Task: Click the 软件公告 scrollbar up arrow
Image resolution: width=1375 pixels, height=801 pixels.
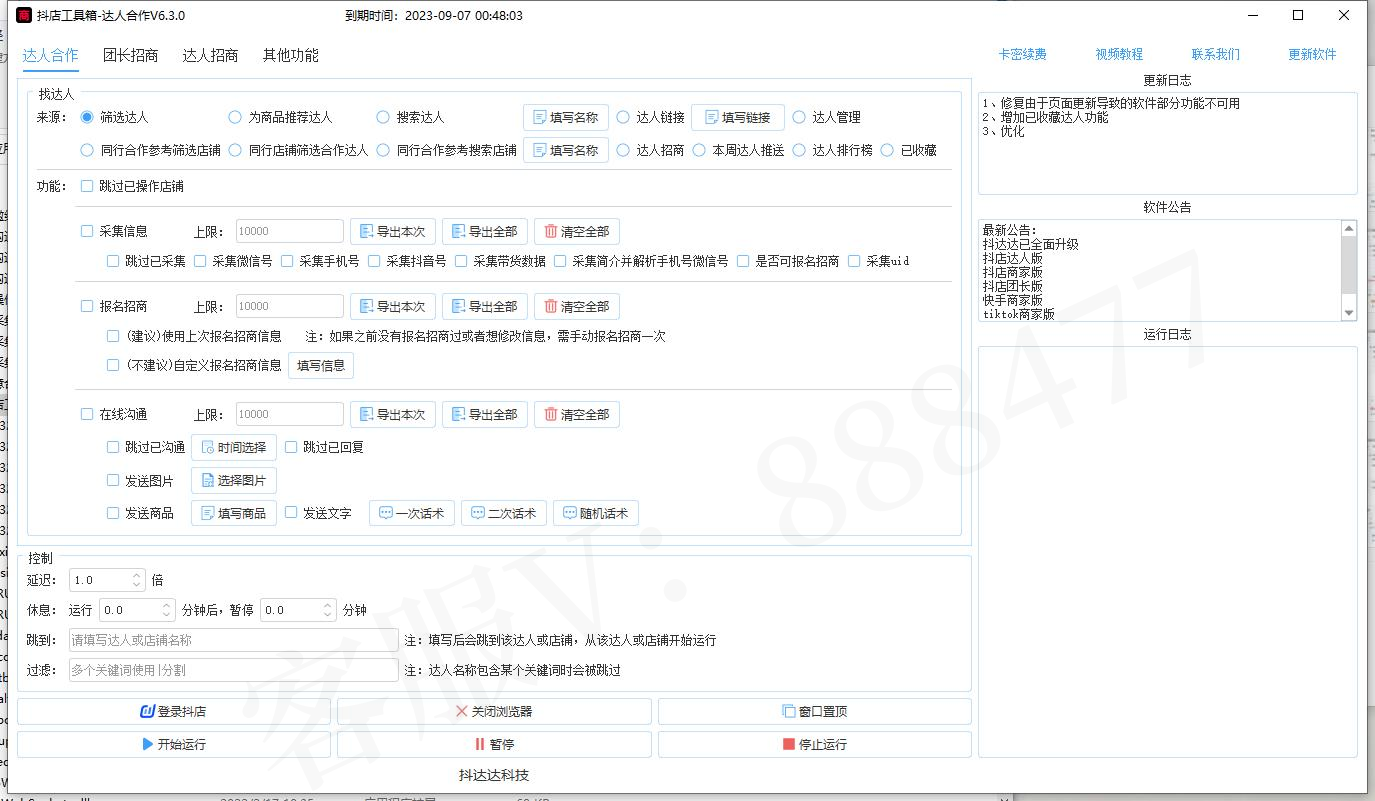Action: 1349,228
